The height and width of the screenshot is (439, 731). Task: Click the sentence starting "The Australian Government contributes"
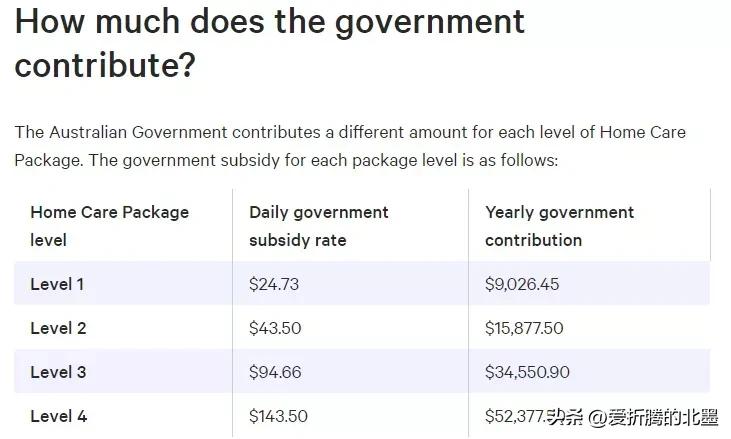click(x=350, y=133)
